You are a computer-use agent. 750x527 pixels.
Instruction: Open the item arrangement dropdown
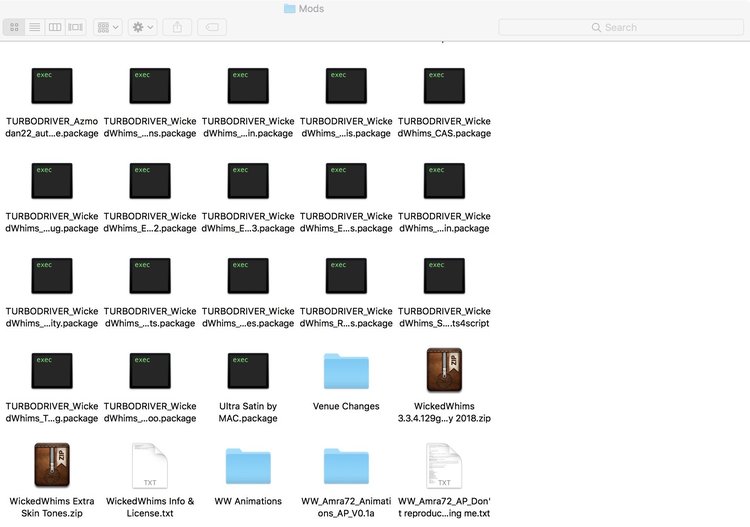click(x=108, y=27)
